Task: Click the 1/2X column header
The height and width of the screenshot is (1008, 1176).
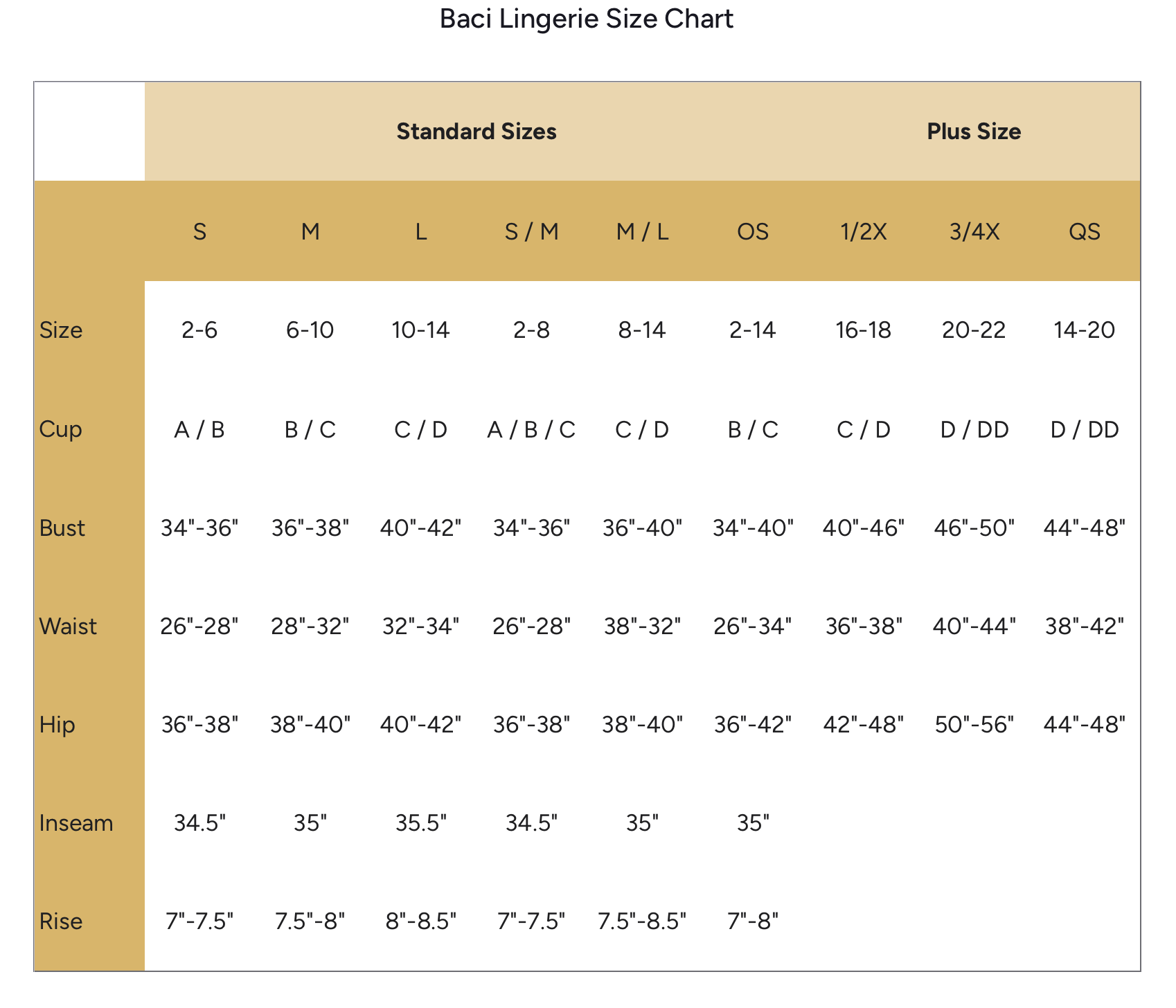Action: coord(863,232)
